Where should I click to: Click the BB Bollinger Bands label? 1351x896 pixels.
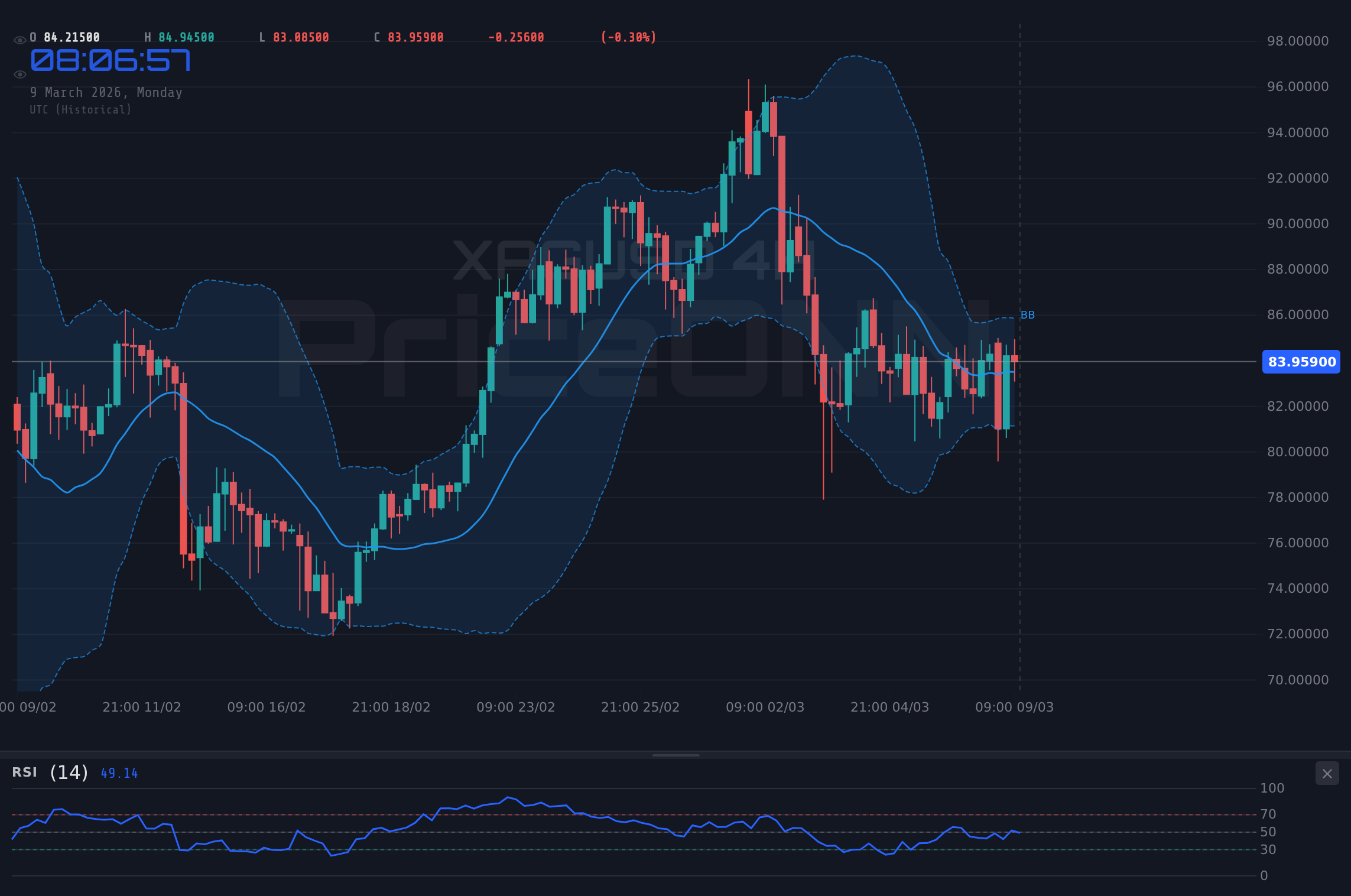click(1028, 315)
